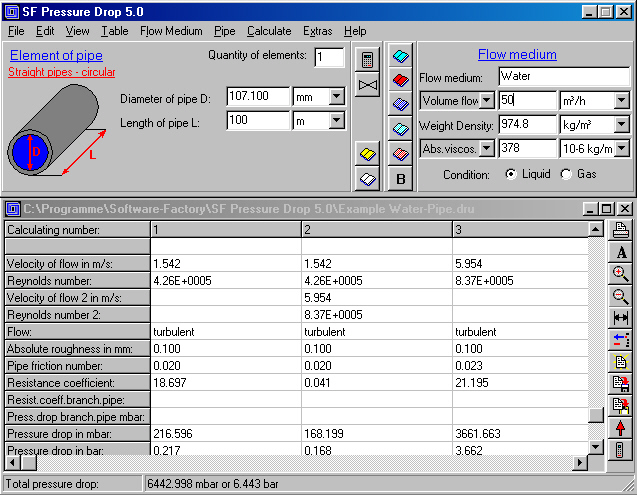Click the new document sparkle icon
The width and height of the screenshot is (637, 495).
coord(620,362)
